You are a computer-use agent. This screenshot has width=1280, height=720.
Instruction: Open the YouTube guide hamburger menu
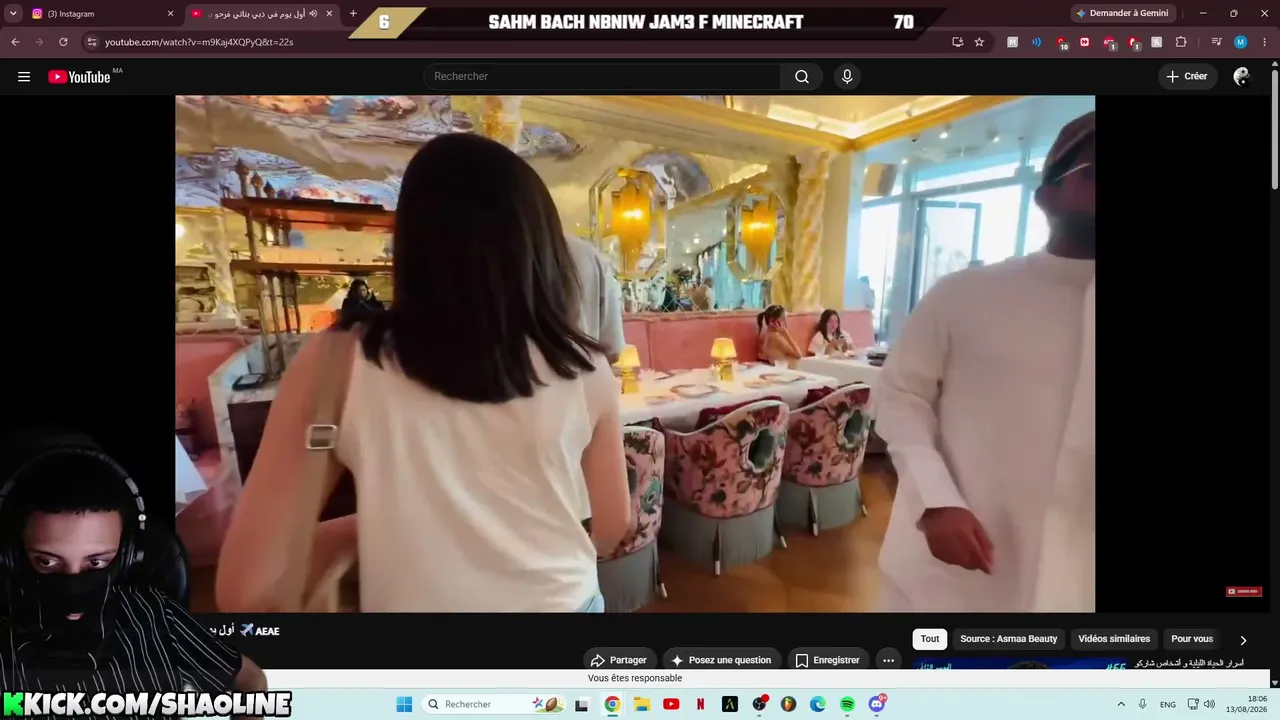tap(24, 77)
